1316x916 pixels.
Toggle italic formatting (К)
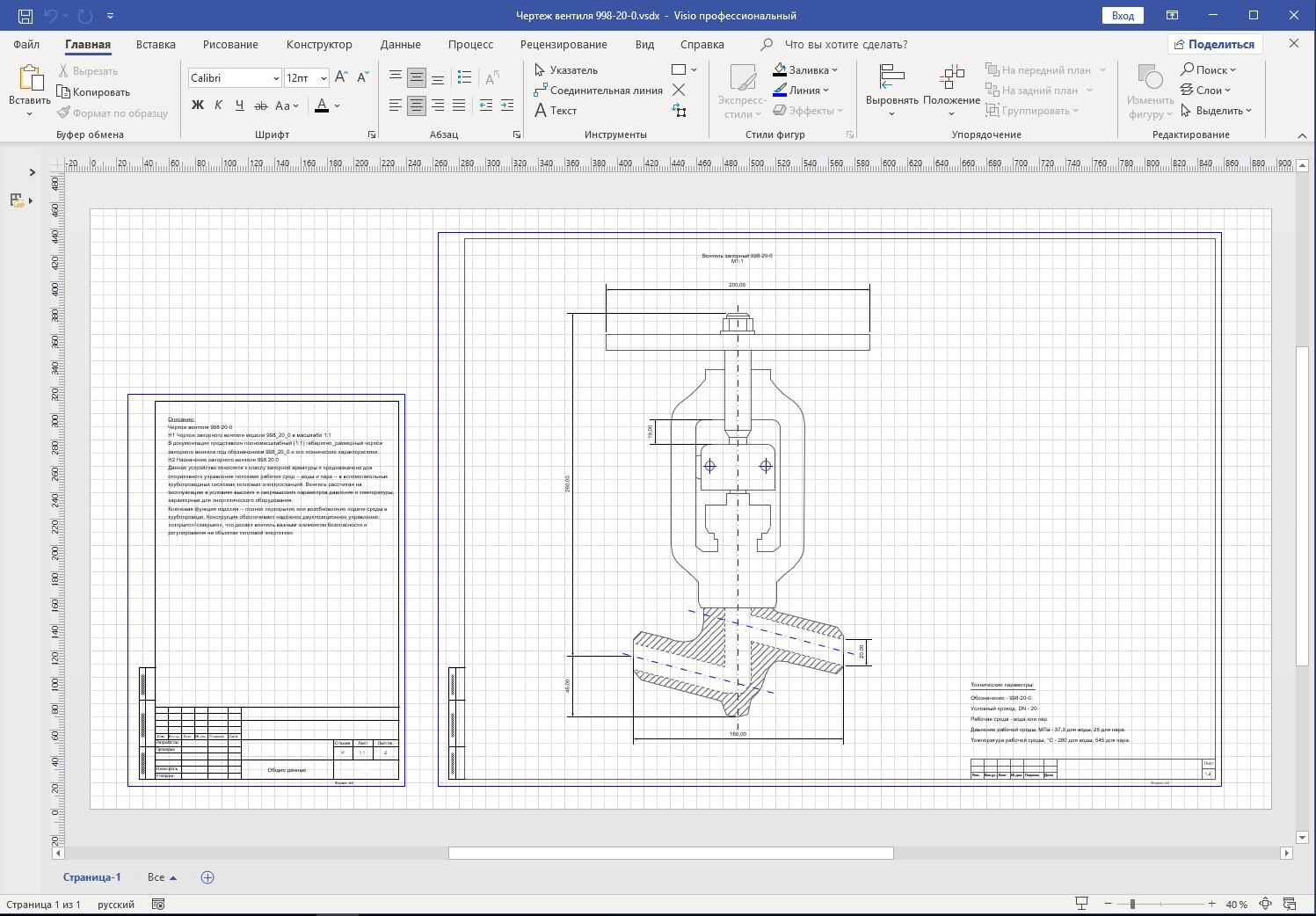pos(218,105)
